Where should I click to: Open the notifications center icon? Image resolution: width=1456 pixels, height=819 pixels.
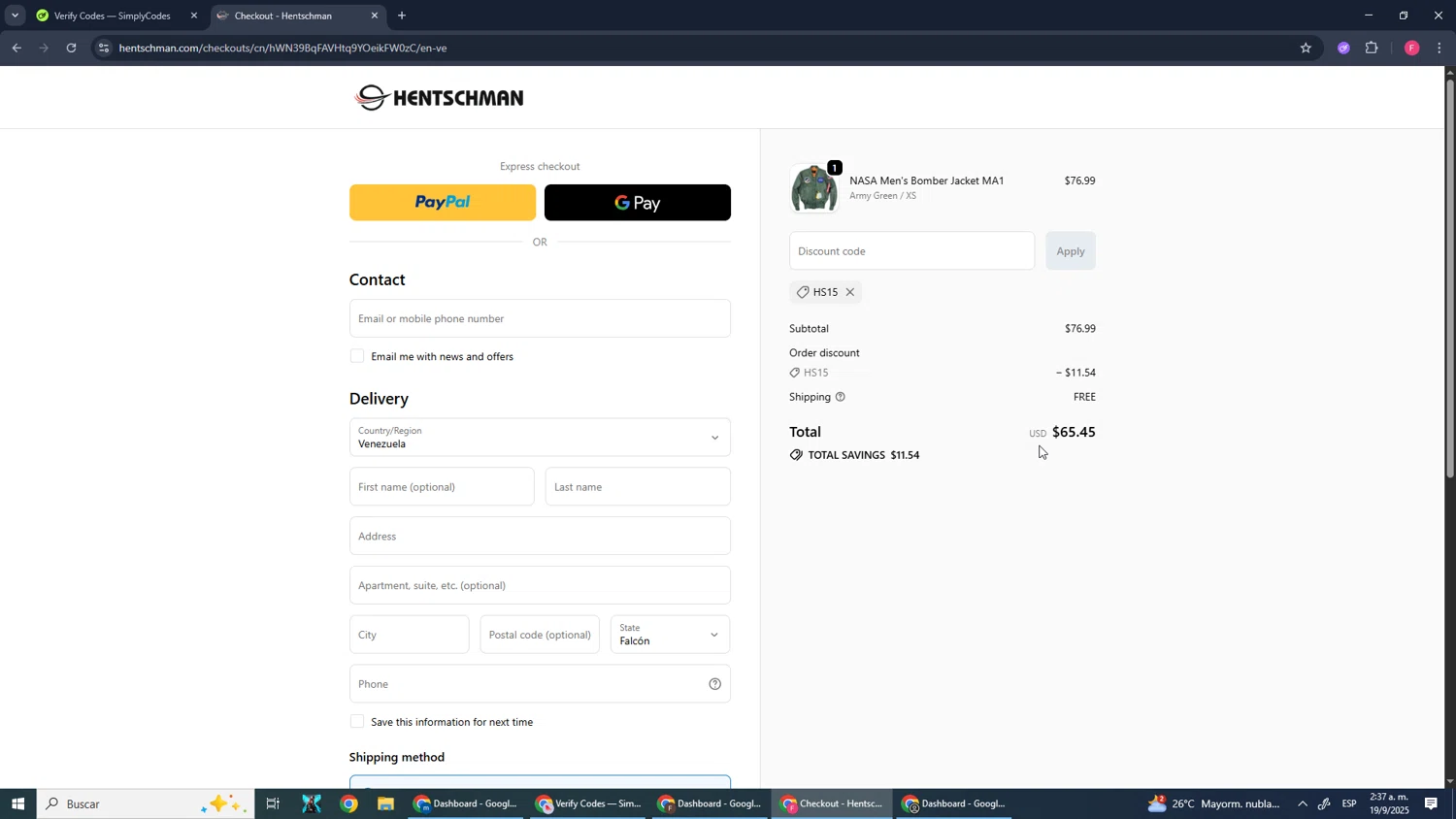1432,803
